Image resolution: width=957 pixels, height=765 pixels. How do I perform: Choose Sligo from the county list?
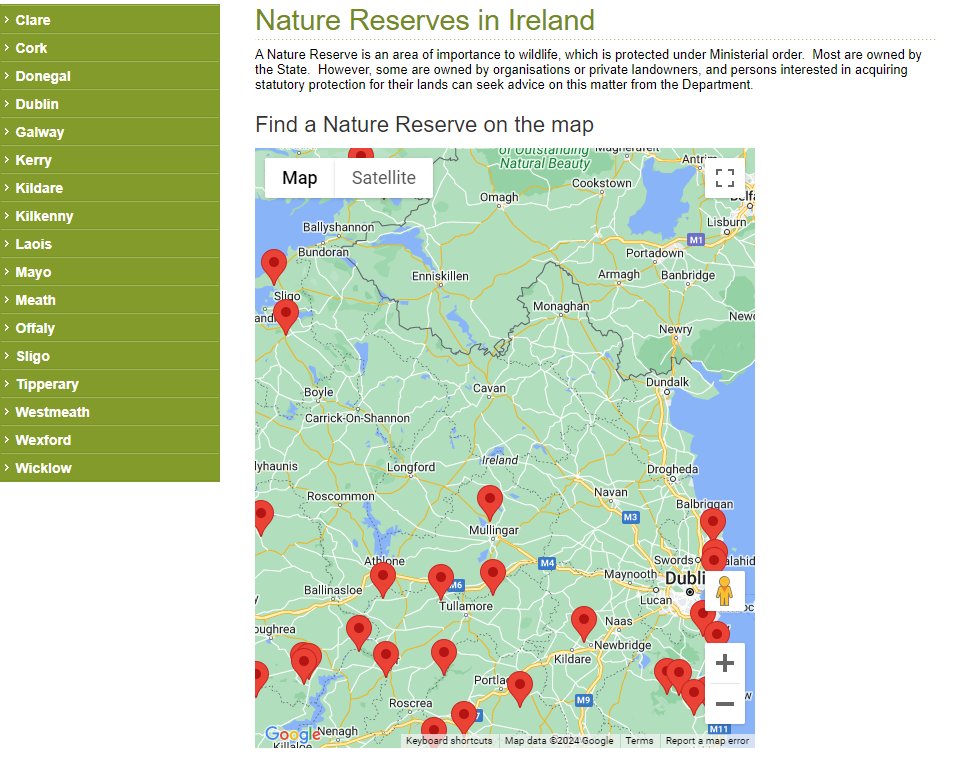click(x=110, y=357)
